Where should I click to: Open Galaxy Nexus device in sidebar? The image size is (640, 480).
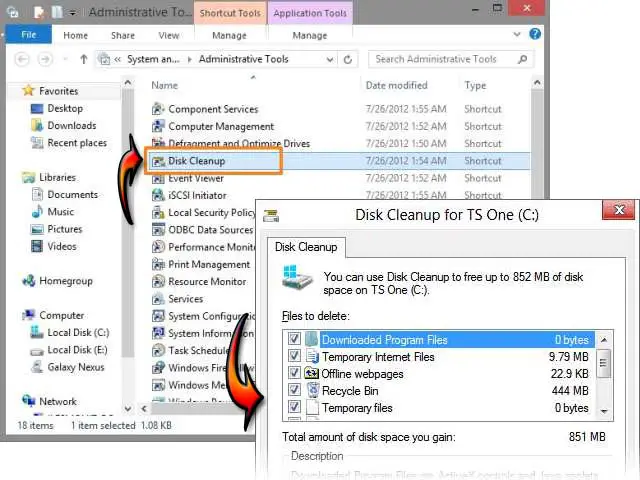pos(76,367)
